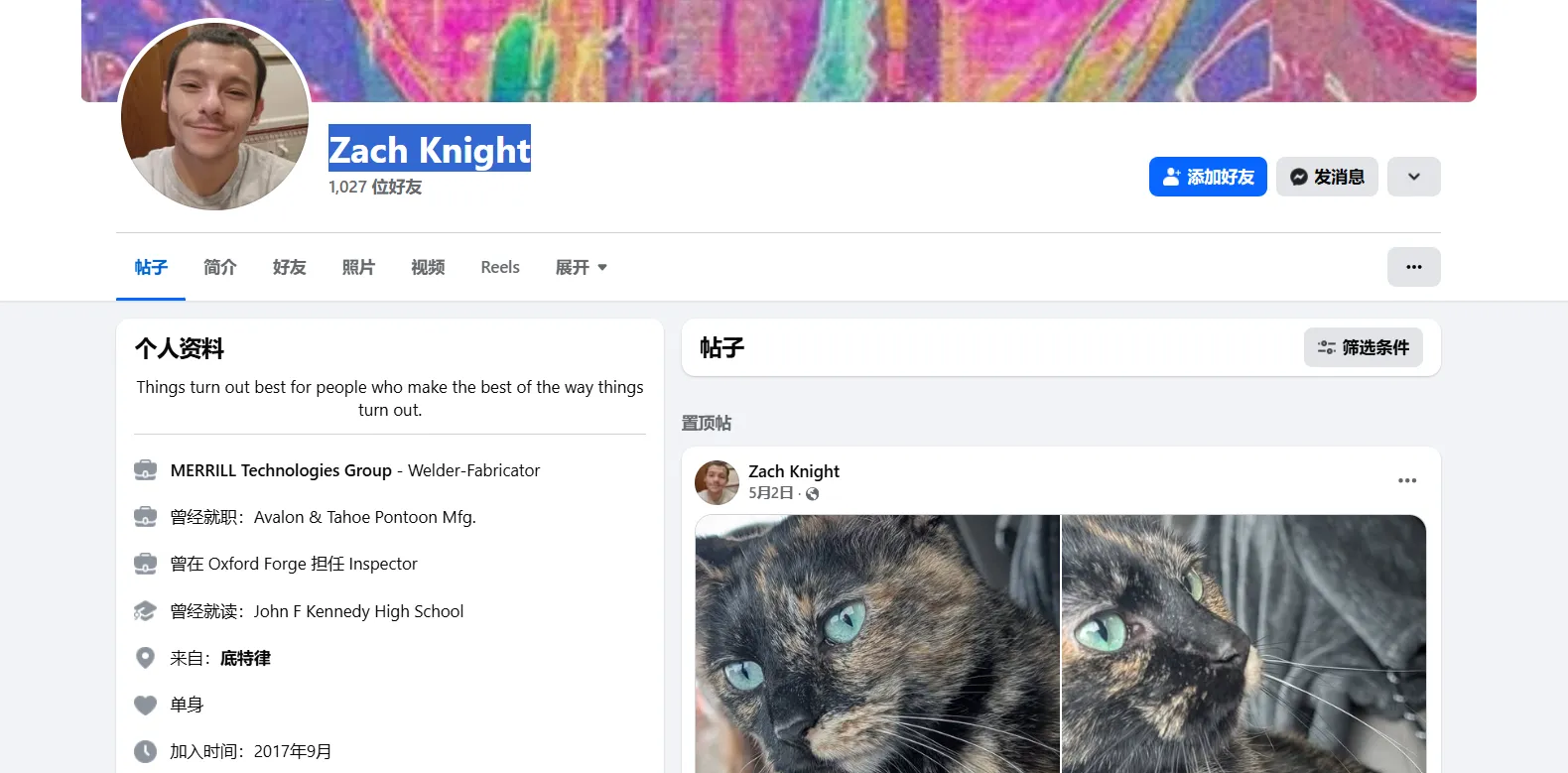Open Zach Knight's large profile picture

(214, 115)
